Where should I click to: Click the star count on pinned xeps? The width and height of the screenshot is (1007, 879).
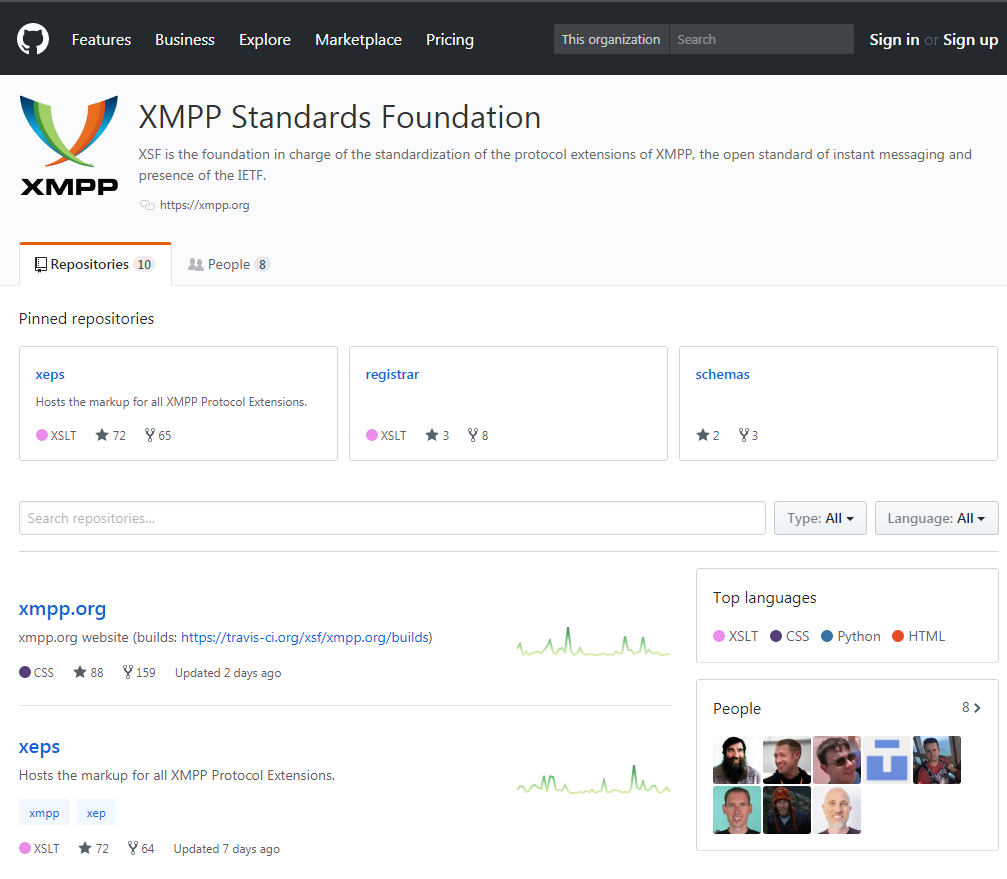click(110, 435)
